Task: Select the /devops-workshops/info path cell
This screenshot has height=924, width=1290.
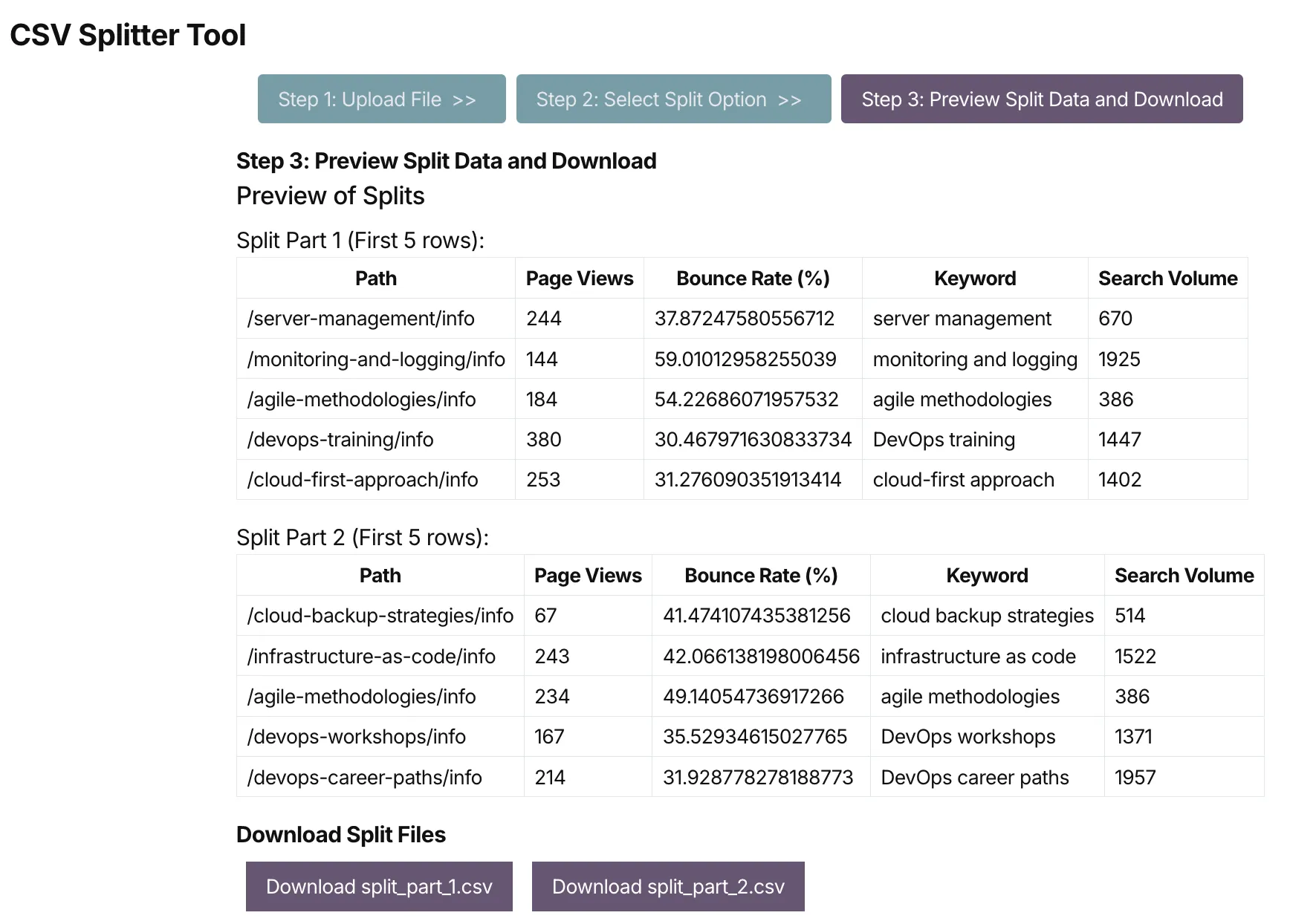Action: (380, 737)
